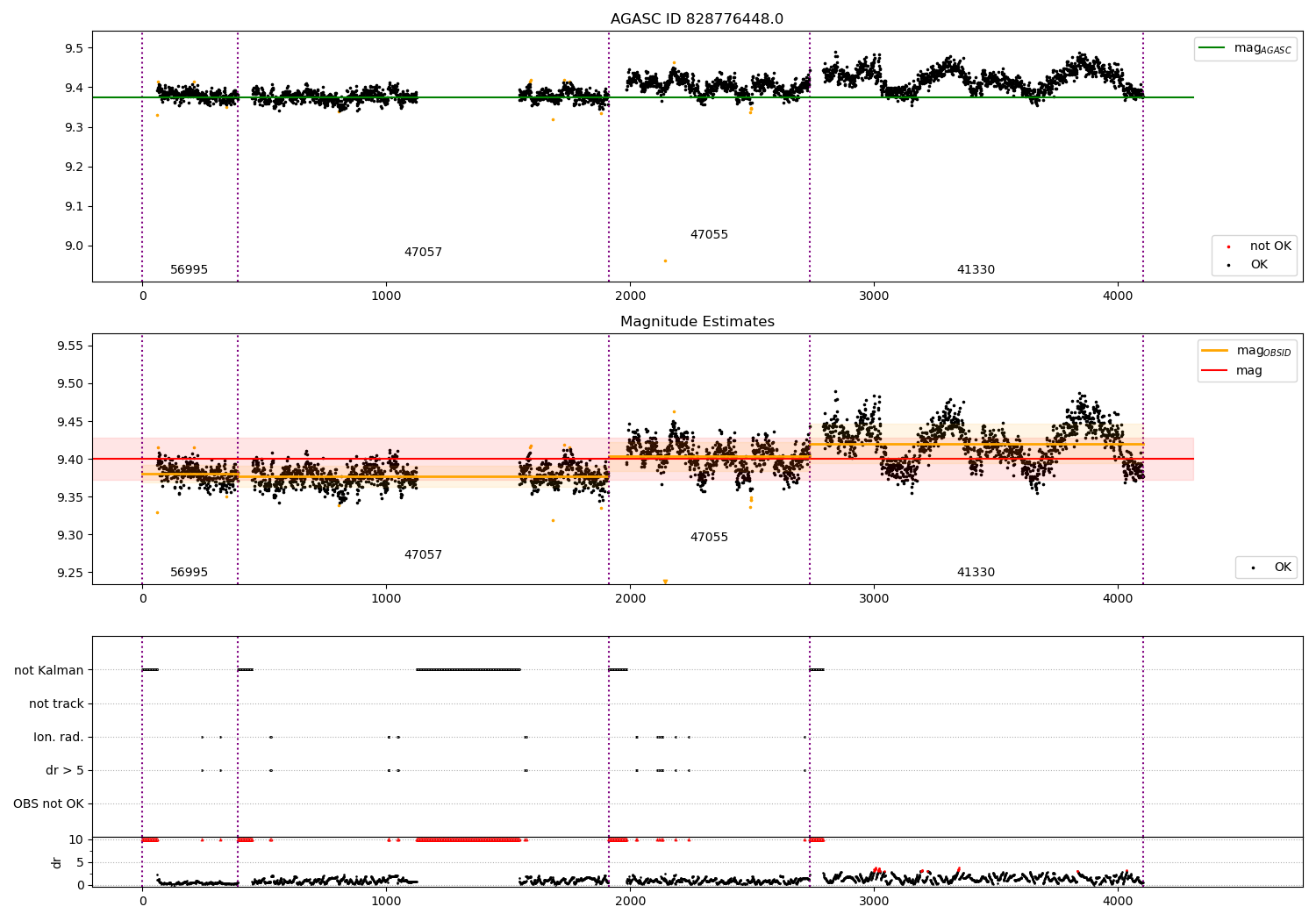Click the label 47057 in the Magnitude Estimates plot
This screenshot has height=921, width=1316.
tap(423, 555)
